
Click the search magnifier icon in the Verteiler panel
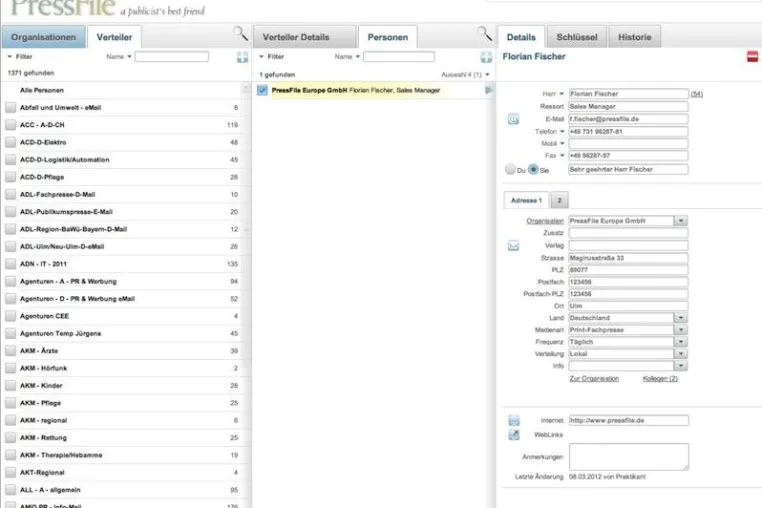tap(241, 34)
